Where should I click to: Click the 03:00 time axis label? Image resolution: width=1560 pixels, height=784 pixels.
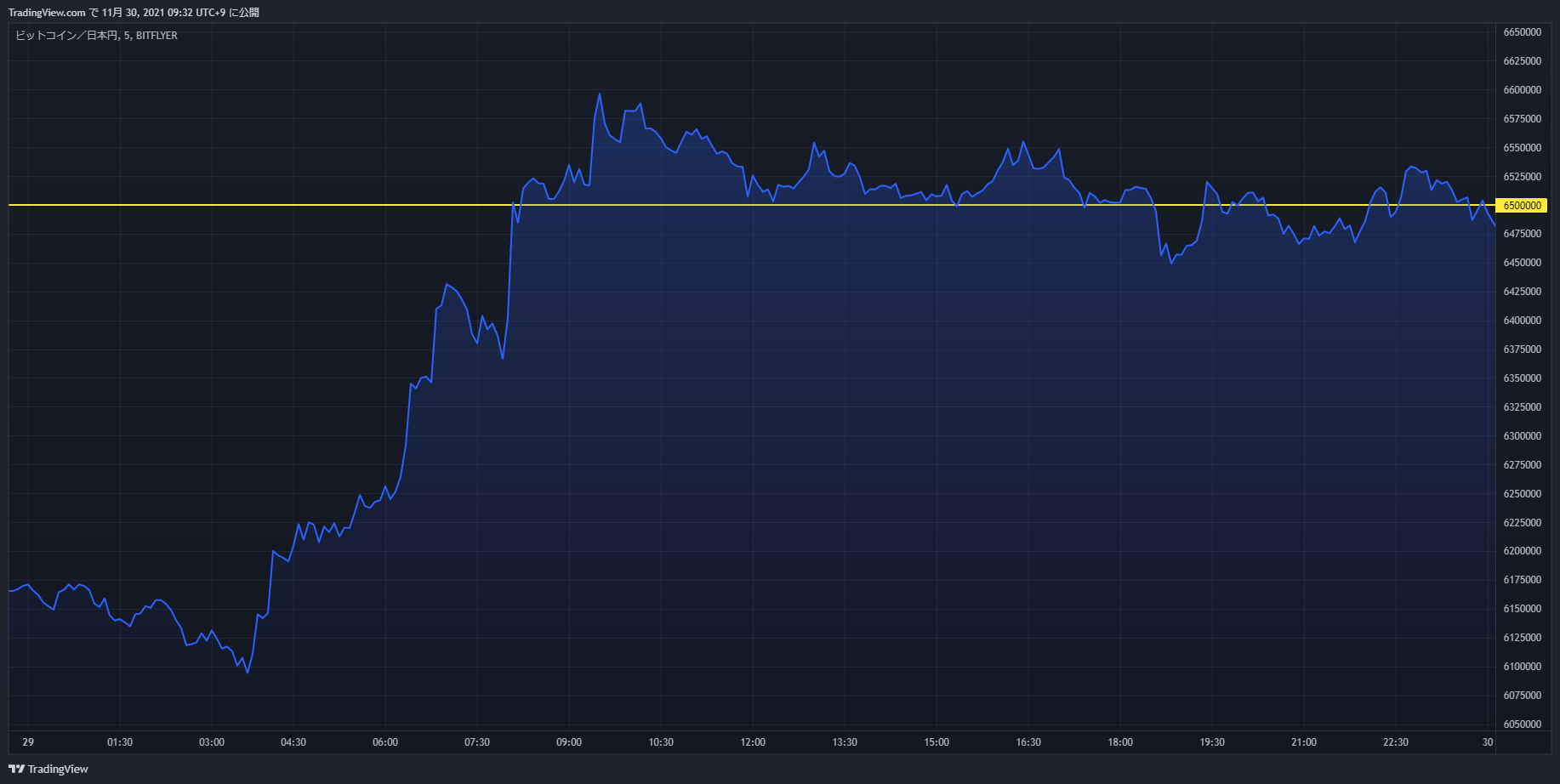212,742
